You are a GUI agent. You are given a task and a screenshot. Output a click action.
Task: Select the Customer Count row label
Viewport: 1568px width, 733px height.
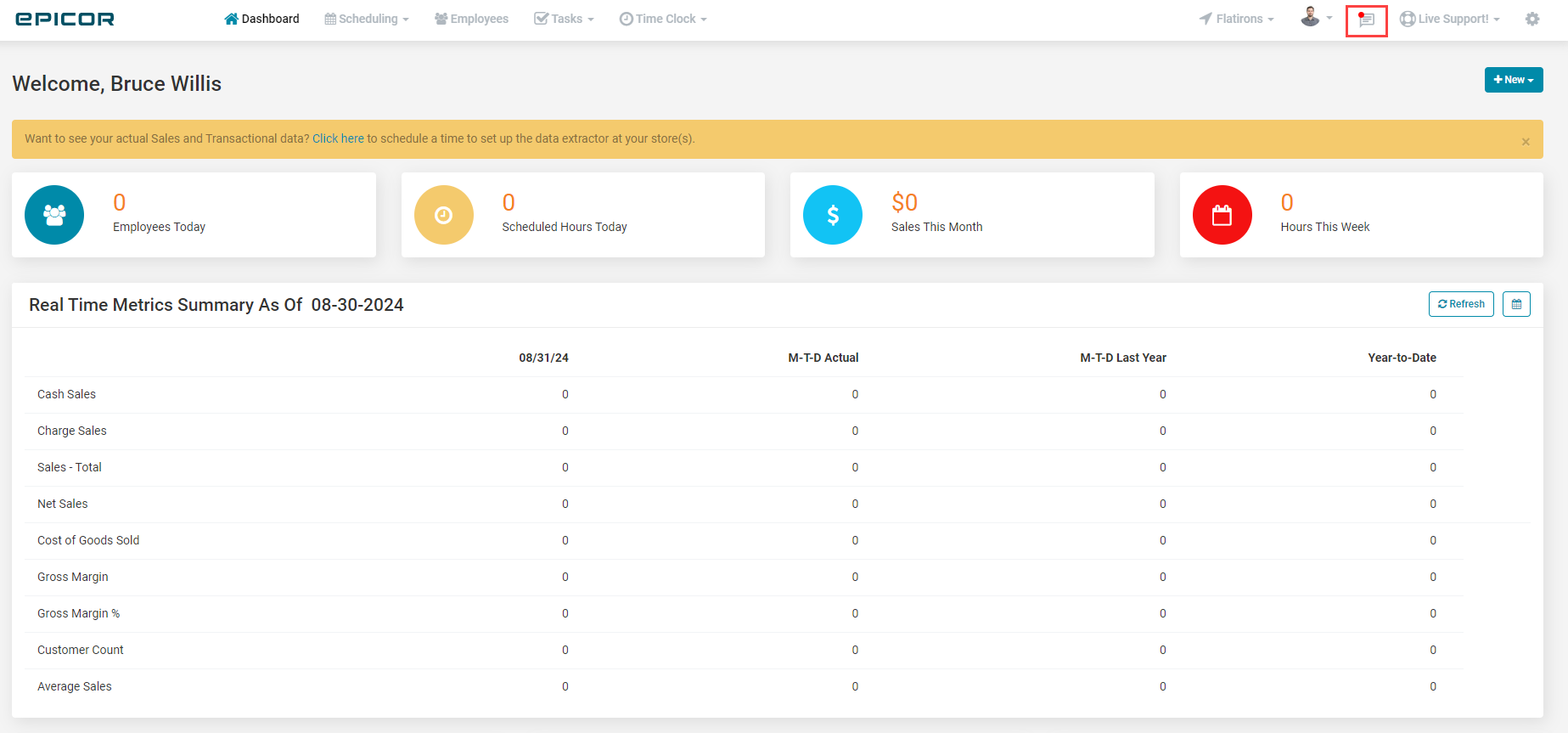pos(81,650)
